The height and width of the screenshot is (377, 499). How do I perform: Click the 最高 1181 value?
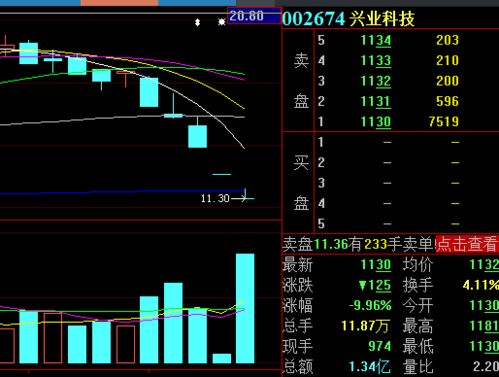click(x=484, y=326)
